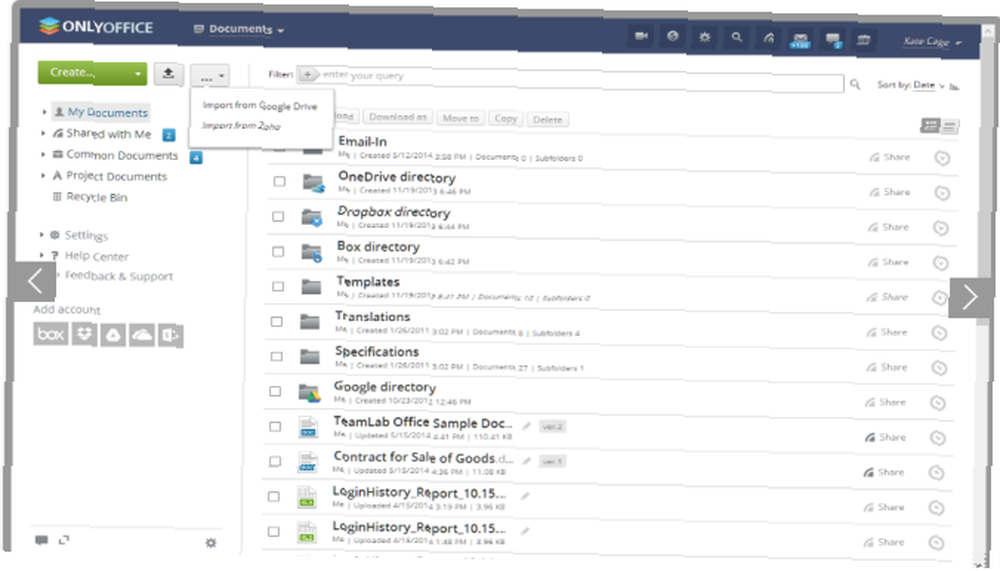Expand the Common Documents tree arrow
Viewport: 1000px width, 571px height.
pos(43,154)
